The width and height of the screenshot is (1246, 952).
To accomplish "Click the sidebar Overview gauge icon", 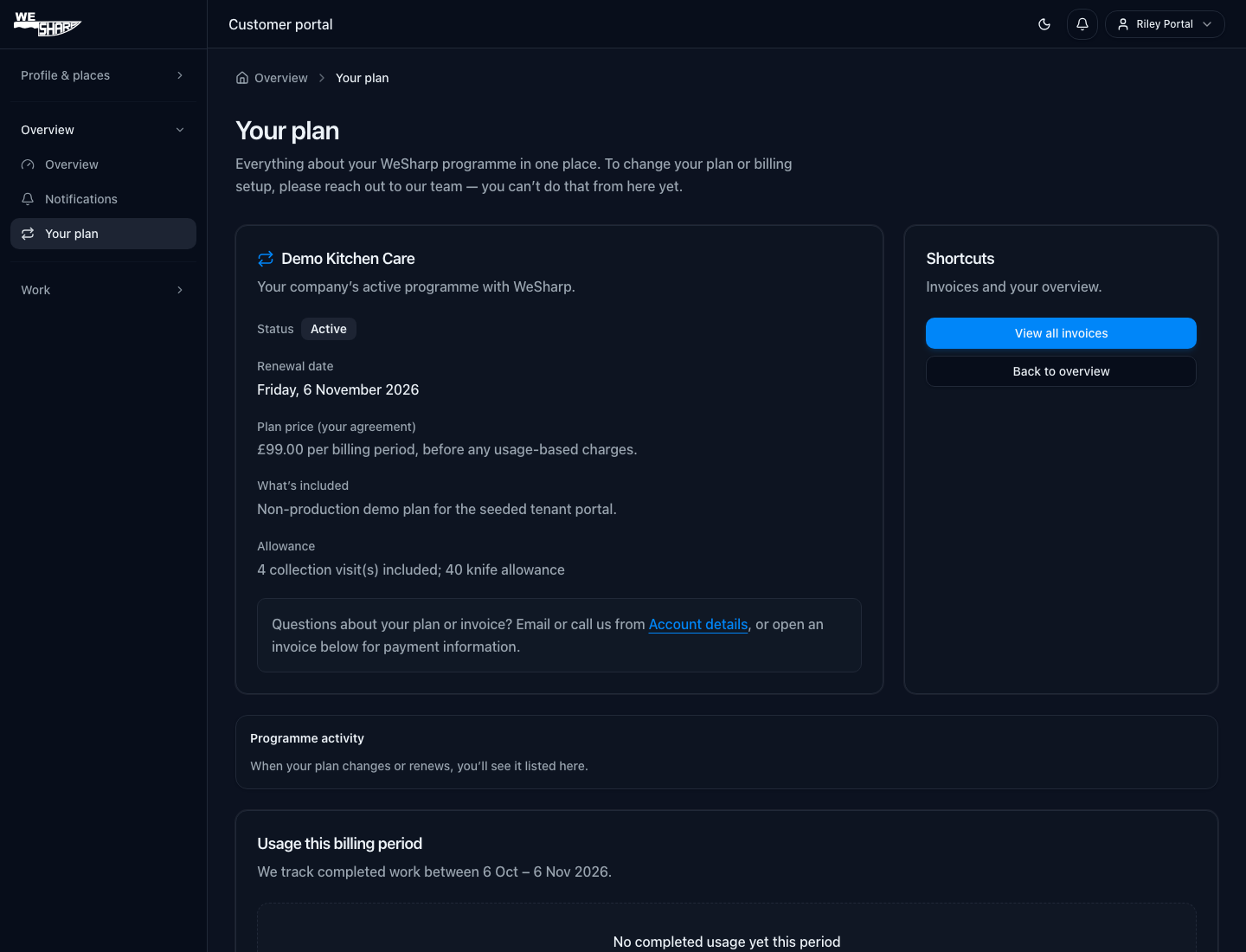I will pos(28,164).
